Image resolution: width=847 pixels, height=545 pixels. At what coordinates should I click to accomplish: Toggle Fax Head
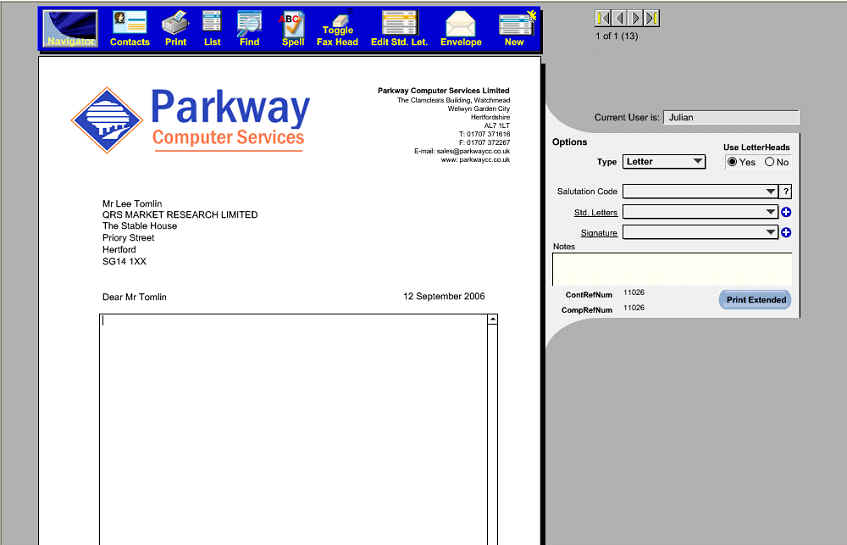pyautogui.click(x=337, y=29)
